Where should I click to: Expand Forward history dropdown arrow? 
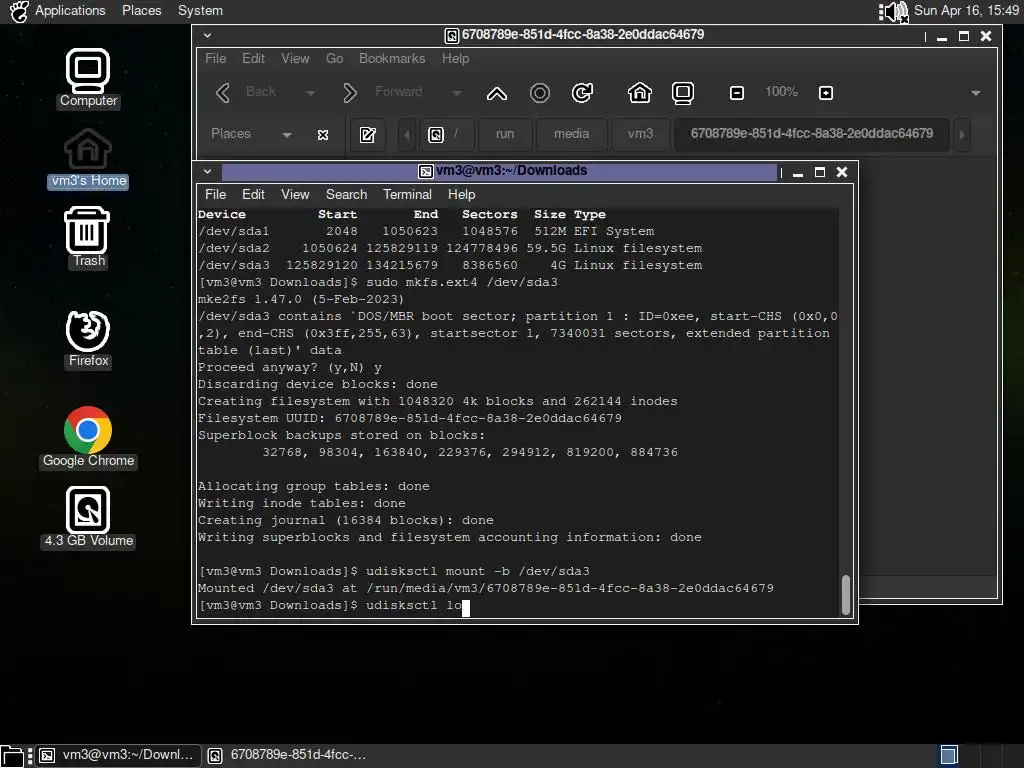click(457, 93)
